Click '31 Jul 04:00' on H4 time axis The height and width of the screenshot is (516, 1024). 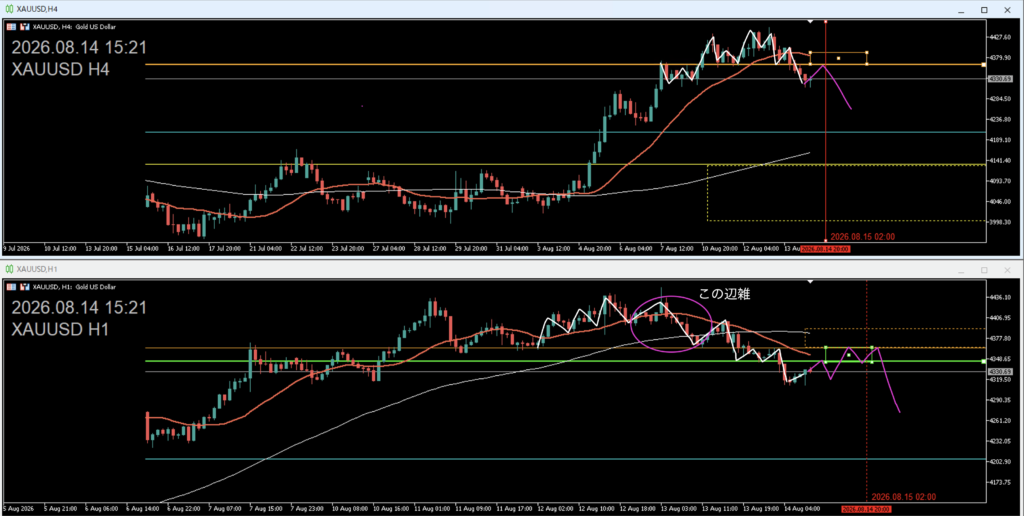coord(512,249)
